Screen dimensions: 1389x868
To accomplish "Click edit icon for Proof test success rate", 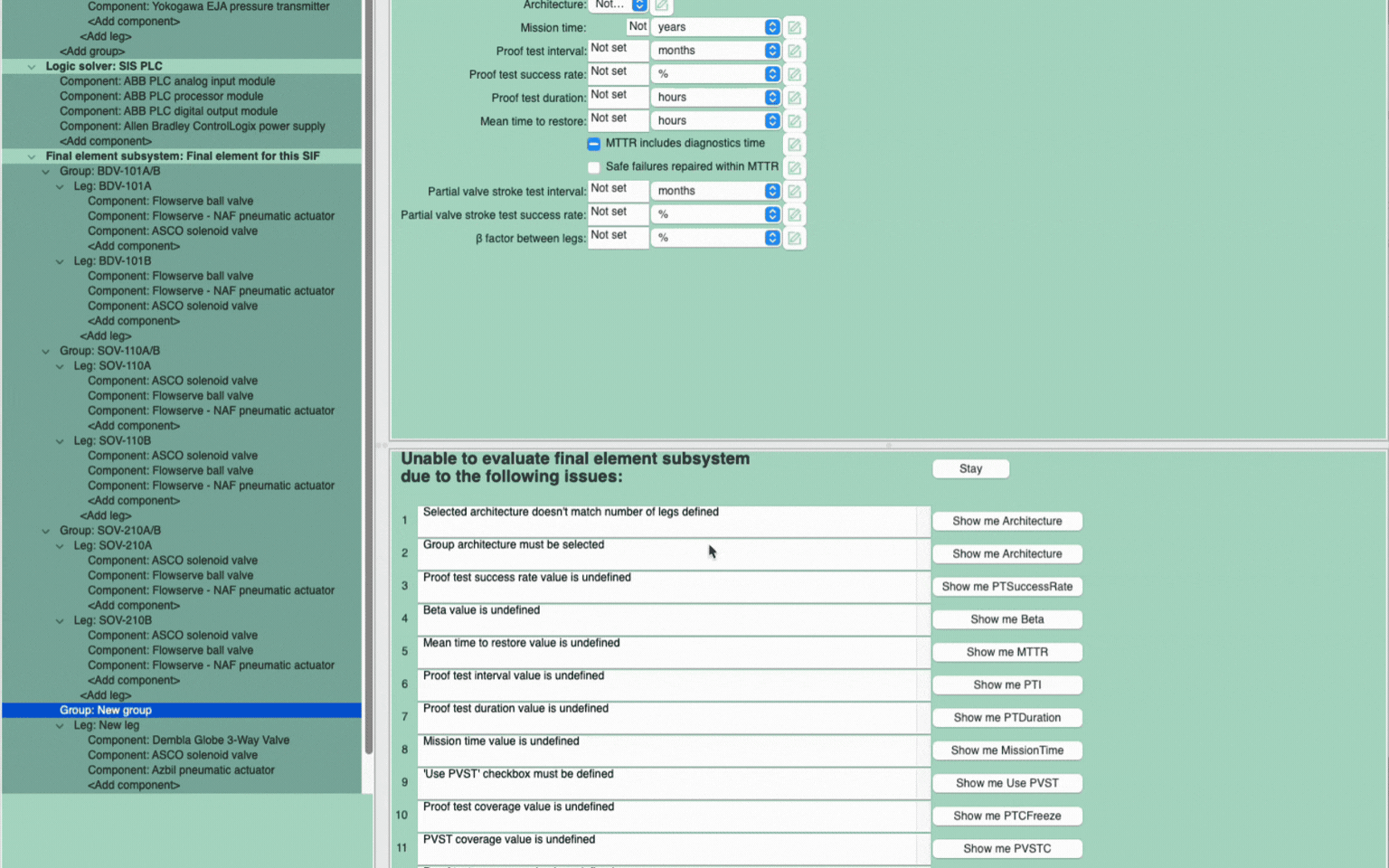I will click(794, 74).
